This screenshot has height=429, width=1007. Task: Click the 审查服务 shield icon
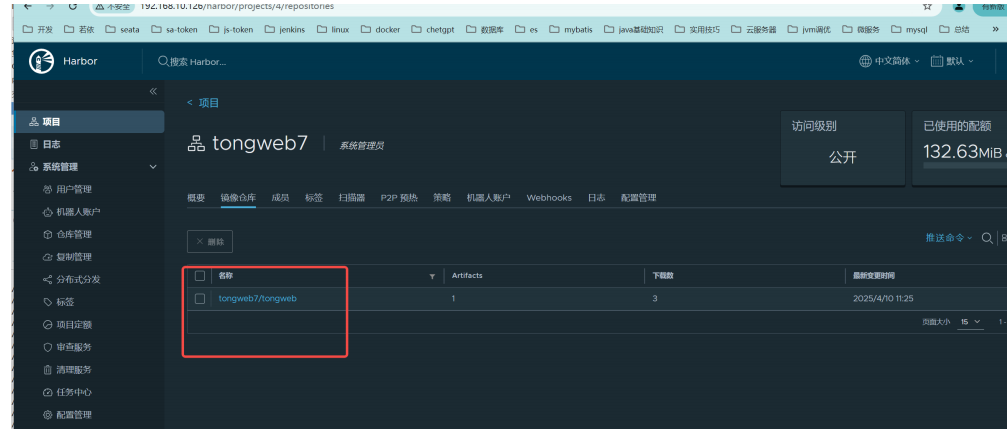(x=47, y=347)
